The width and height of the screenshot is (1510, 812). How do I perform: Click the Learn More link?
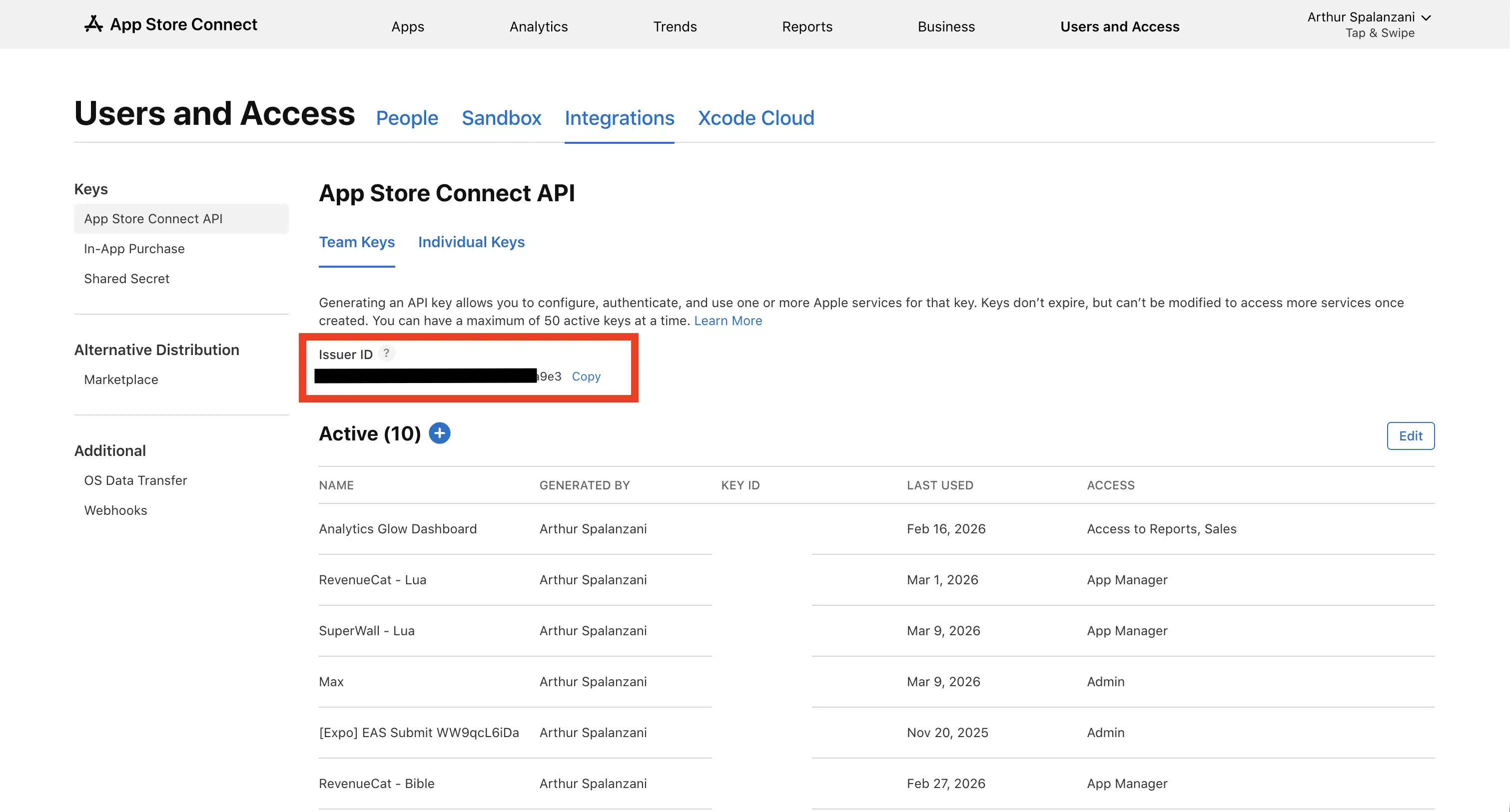click(x=728, y=321)
